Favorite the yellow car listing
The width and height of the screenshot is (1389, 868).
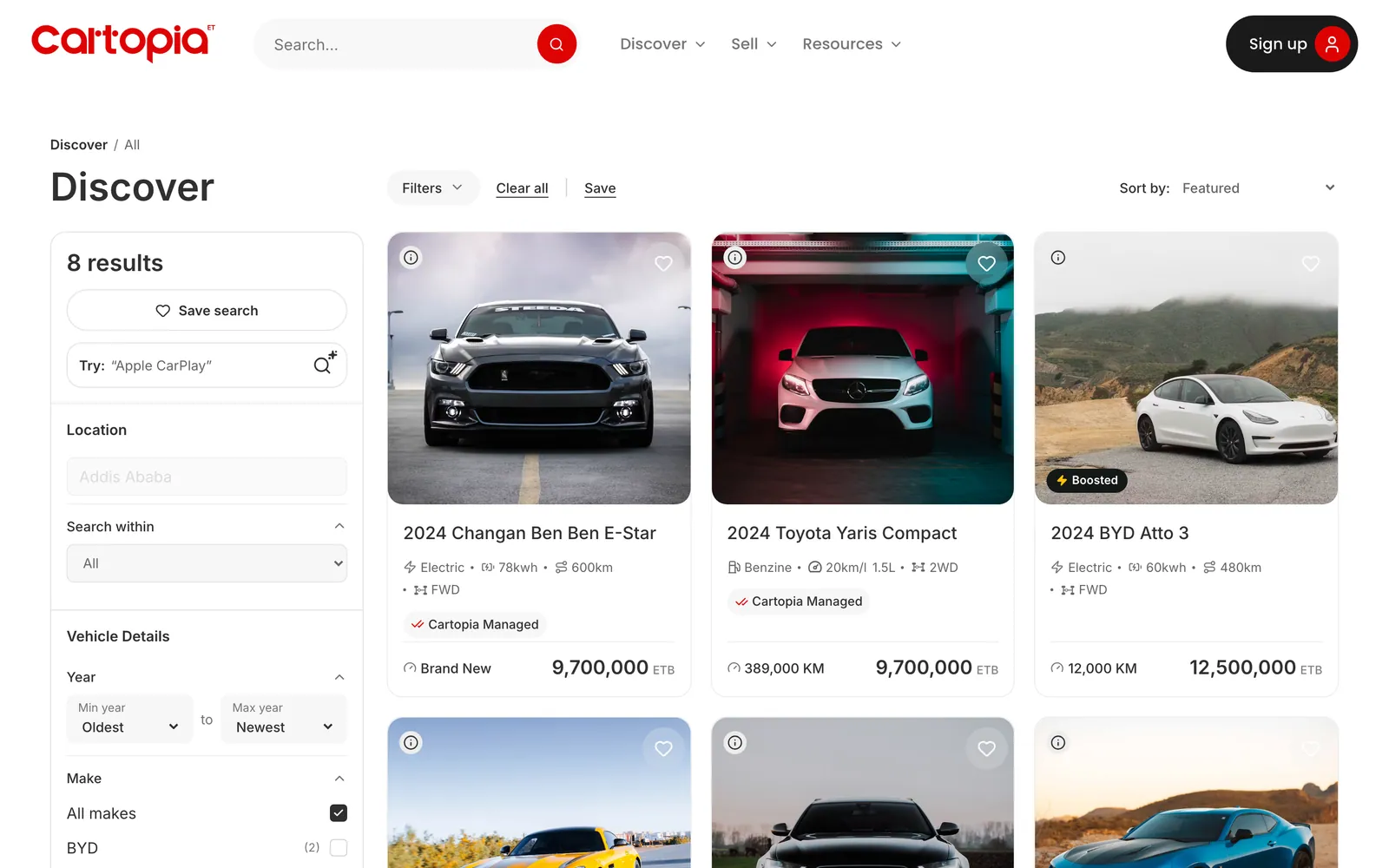coord(663,748)
